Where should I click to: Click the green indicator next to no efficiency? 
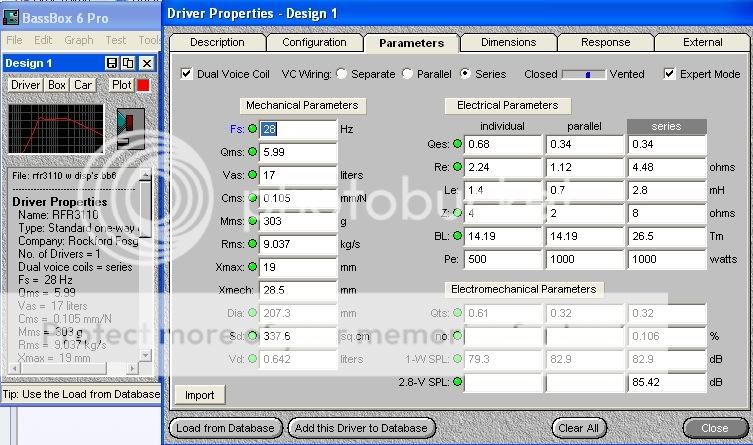[457, 336]
